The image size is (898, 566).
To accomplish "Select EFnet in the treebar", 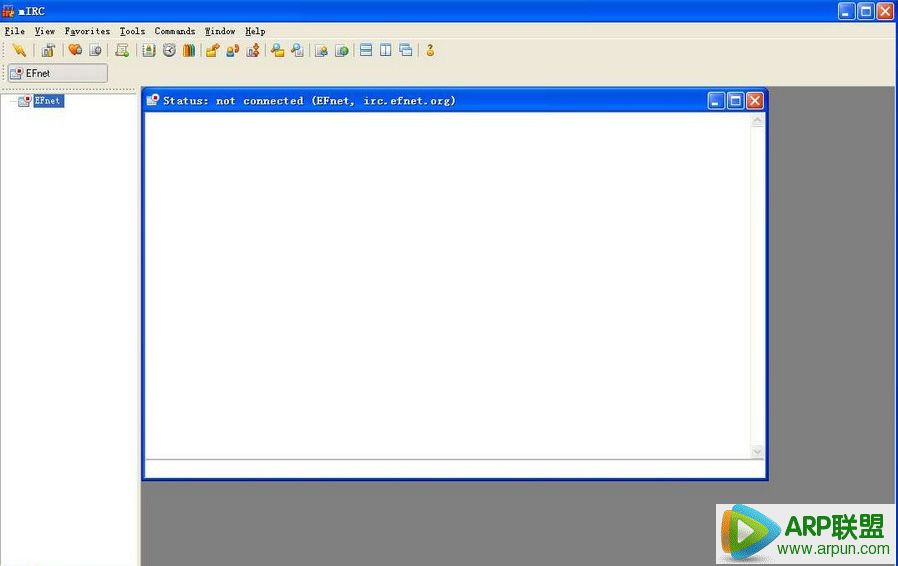I will 48,101.
